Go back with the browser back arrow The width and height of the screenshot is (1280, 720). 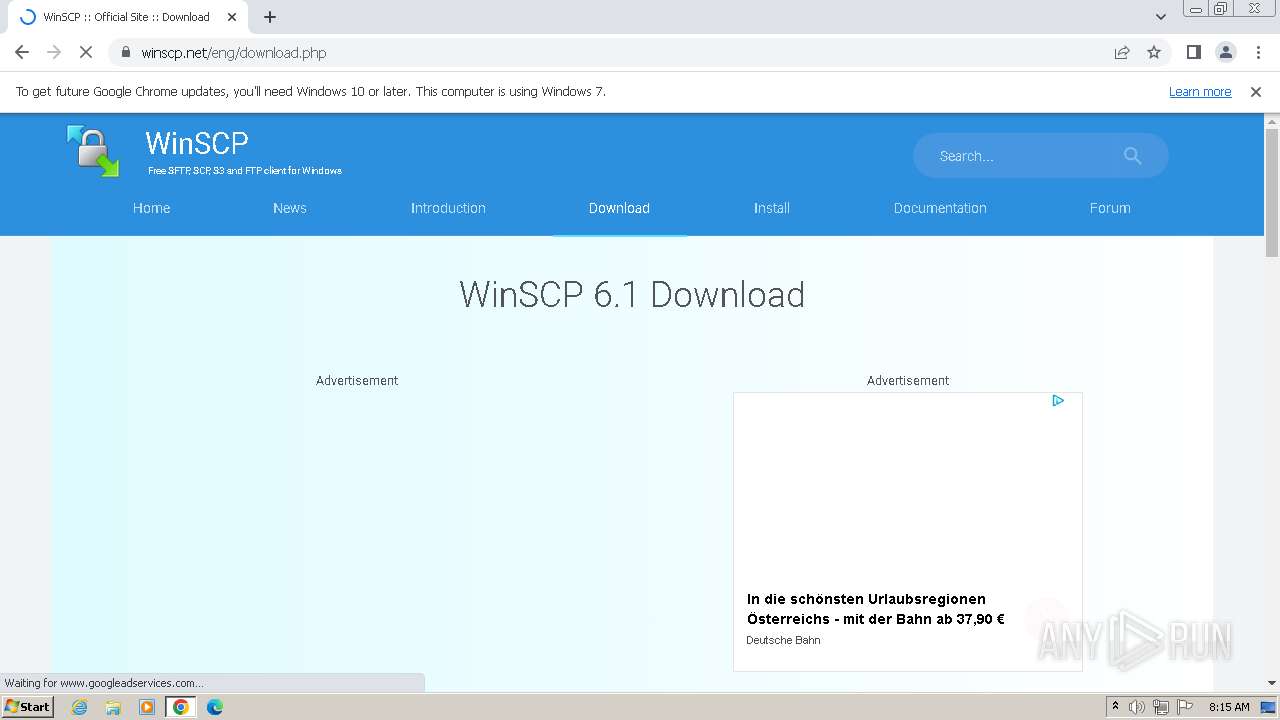pos(22,53)
